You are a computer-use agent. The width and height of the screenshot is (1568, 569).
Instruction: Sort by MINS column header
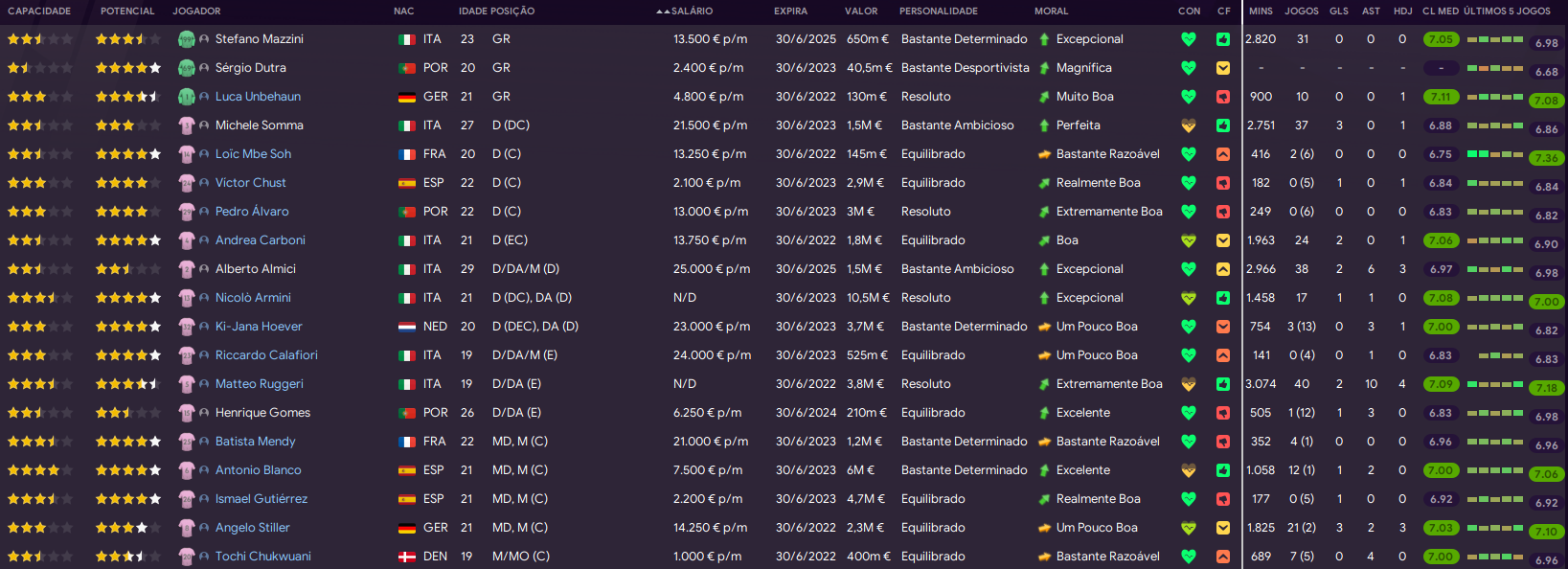click(x=1261, y=11)
